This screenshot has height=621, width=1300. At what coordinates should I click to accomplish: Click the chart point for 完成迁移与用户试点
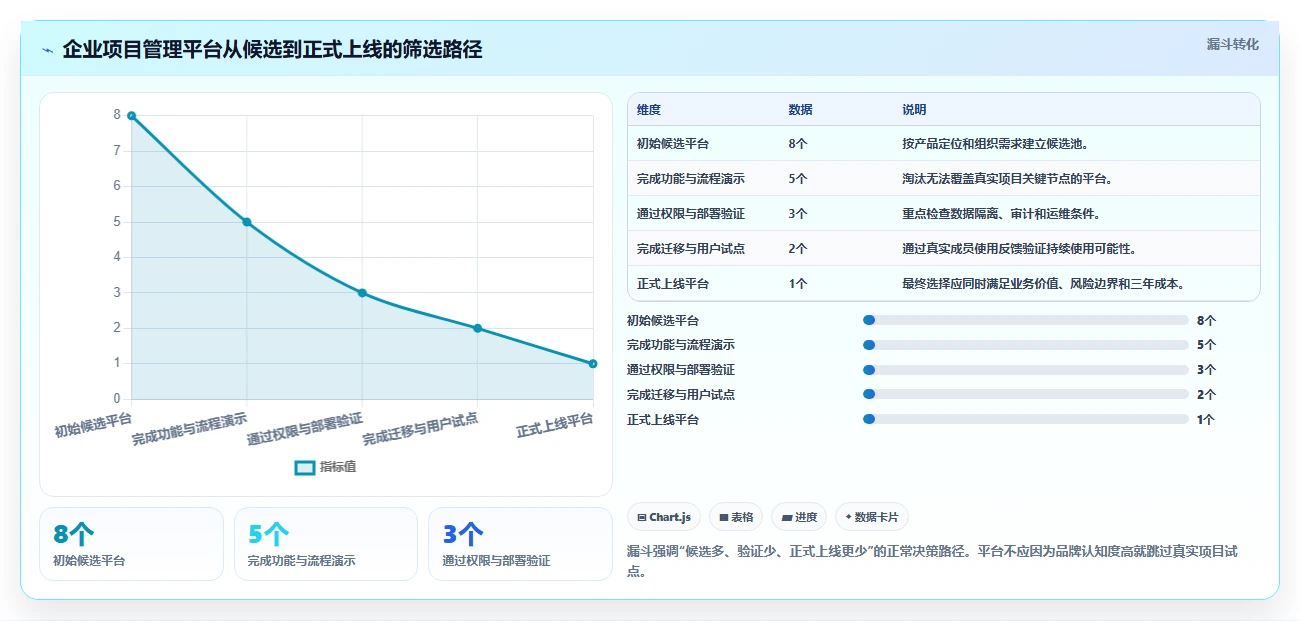[477, 328]
